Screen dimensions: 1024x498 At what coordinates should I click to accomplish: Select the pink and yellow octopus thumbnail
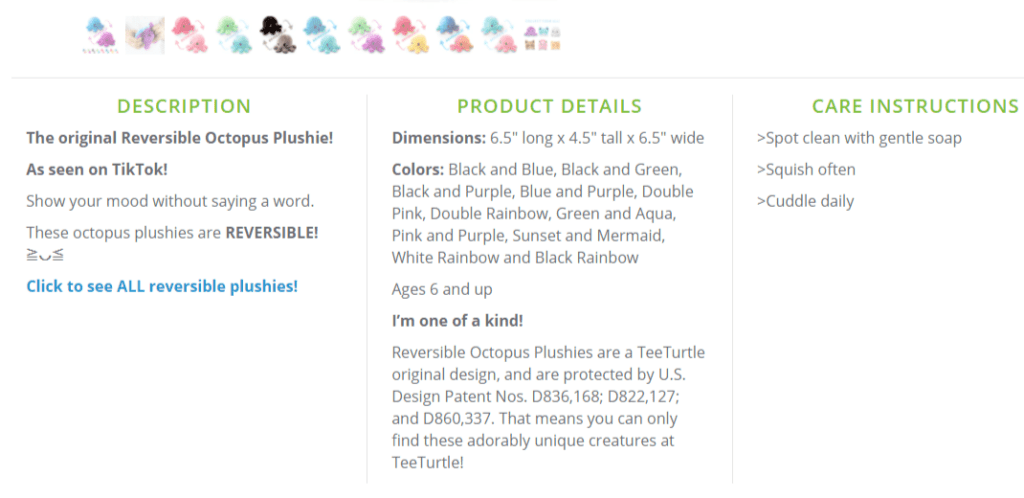(409, 35)
